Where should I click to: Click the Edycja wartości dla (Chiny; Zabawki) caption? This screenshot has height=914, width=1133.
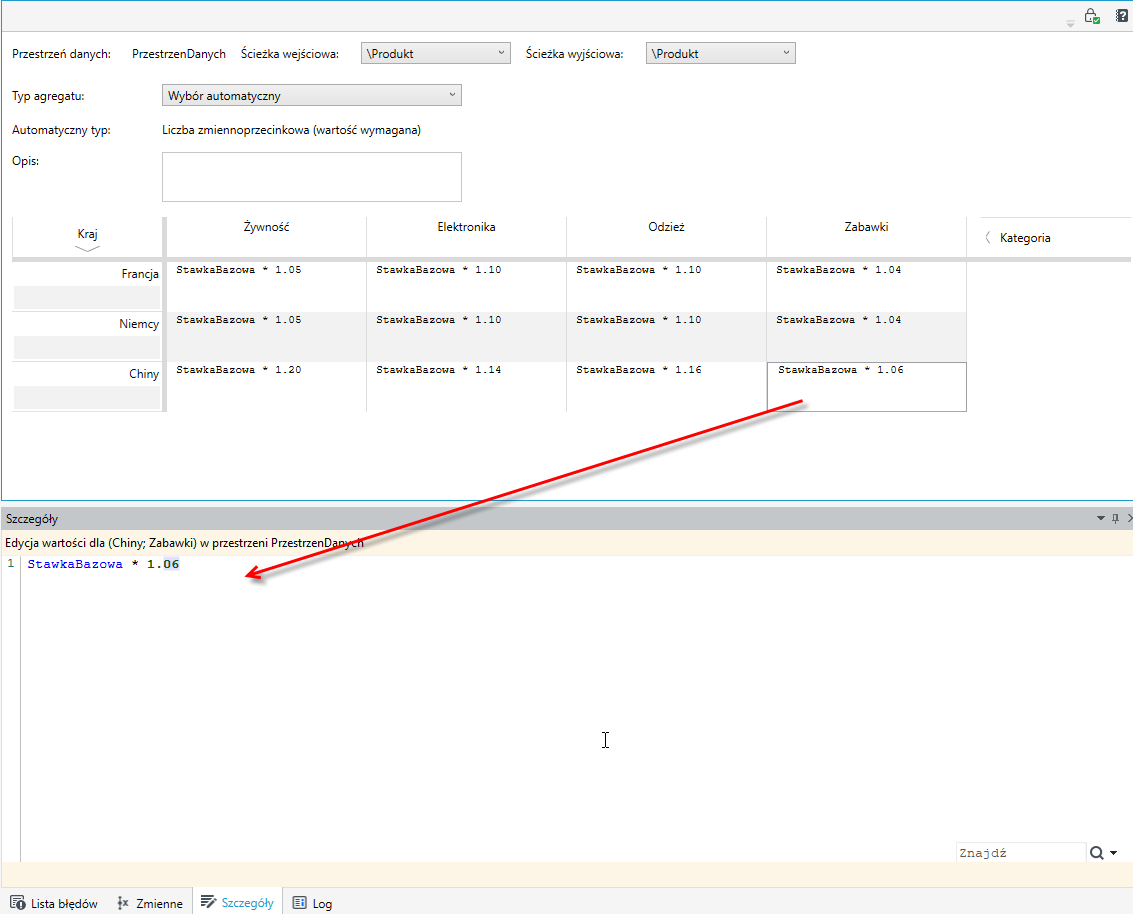tap(184, 543)
